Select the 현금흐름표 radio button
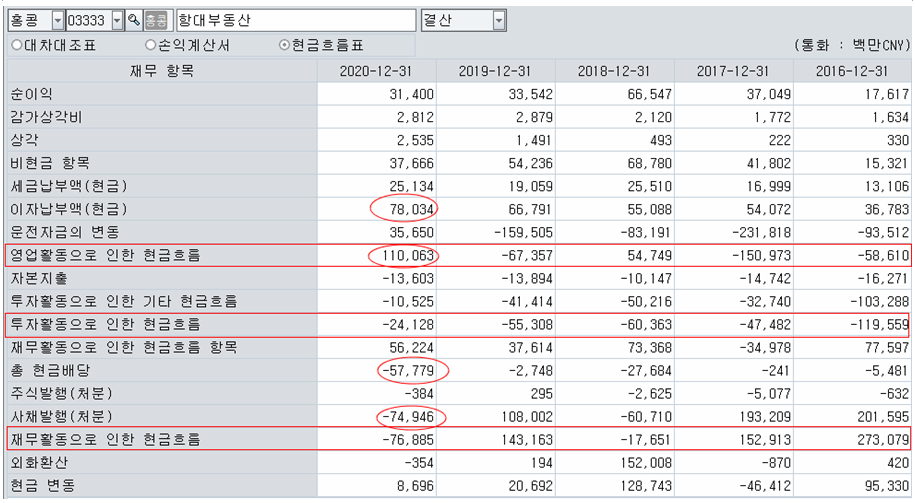 click(x=284, y=45)
